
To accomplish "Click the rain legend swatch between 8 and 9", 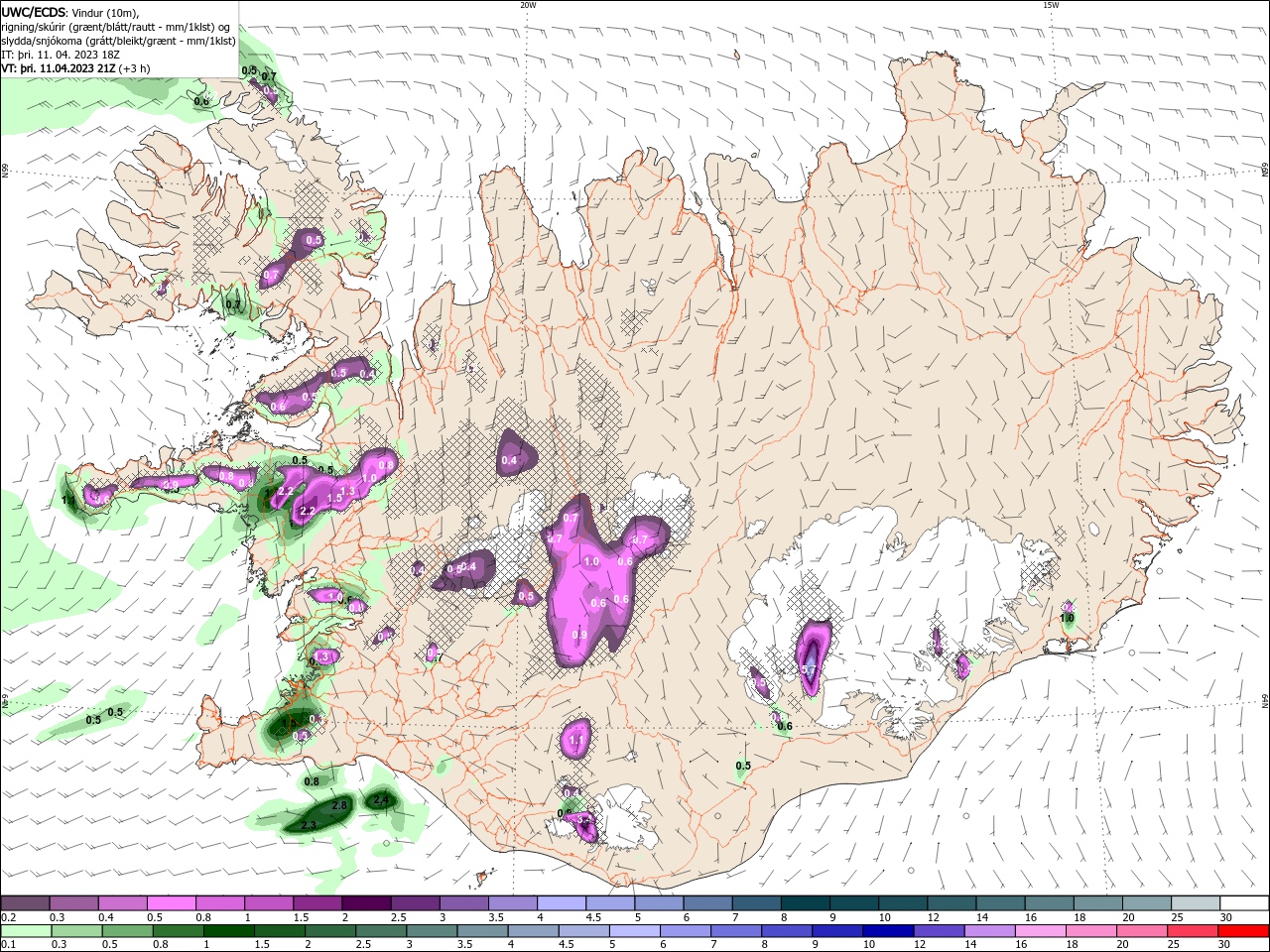I will (787, 931).
